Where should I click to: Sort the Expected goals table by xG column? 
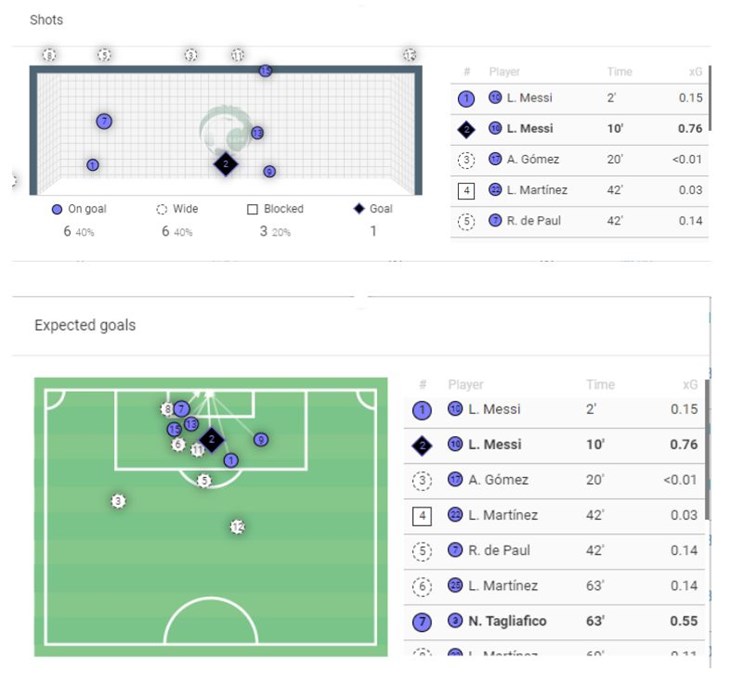click(690, 384)
